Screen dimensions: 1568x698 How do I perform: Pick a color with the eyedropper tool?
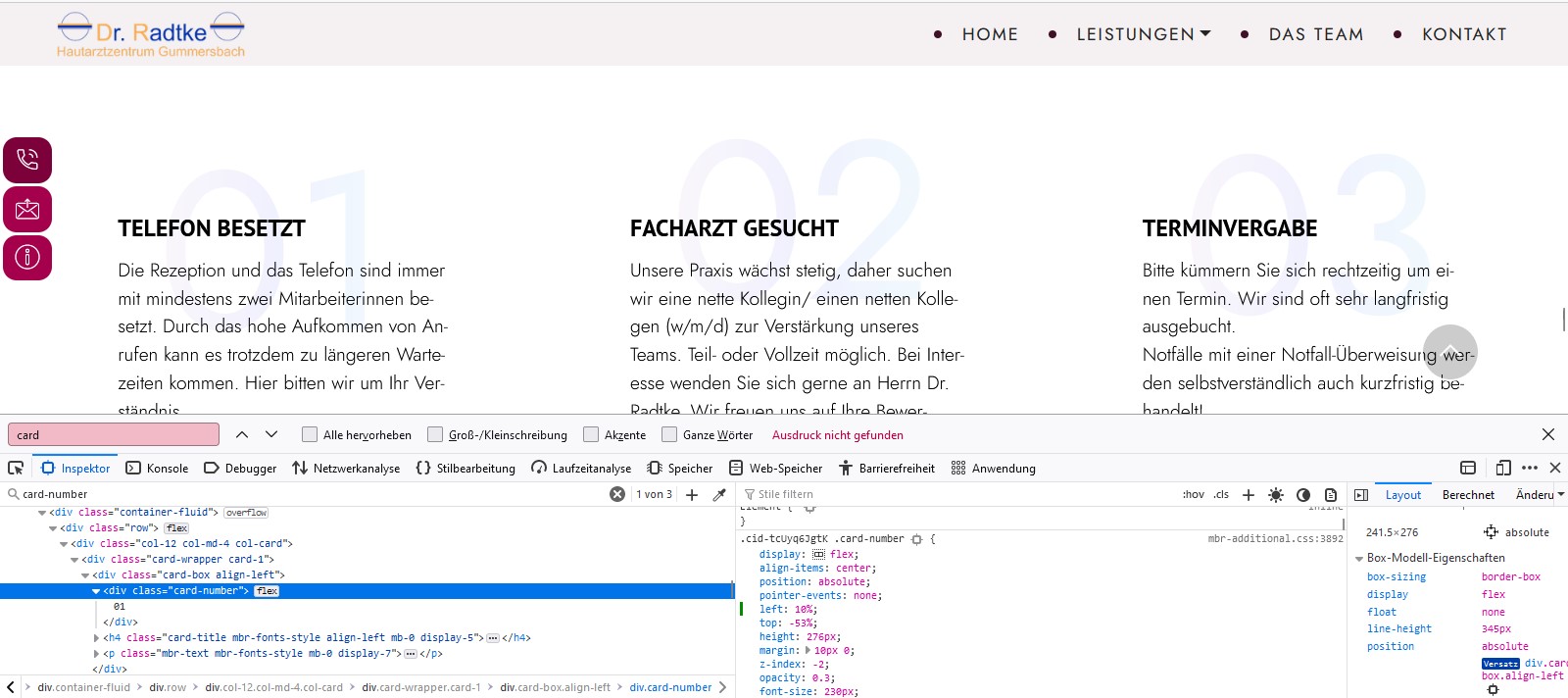(719, 495)
